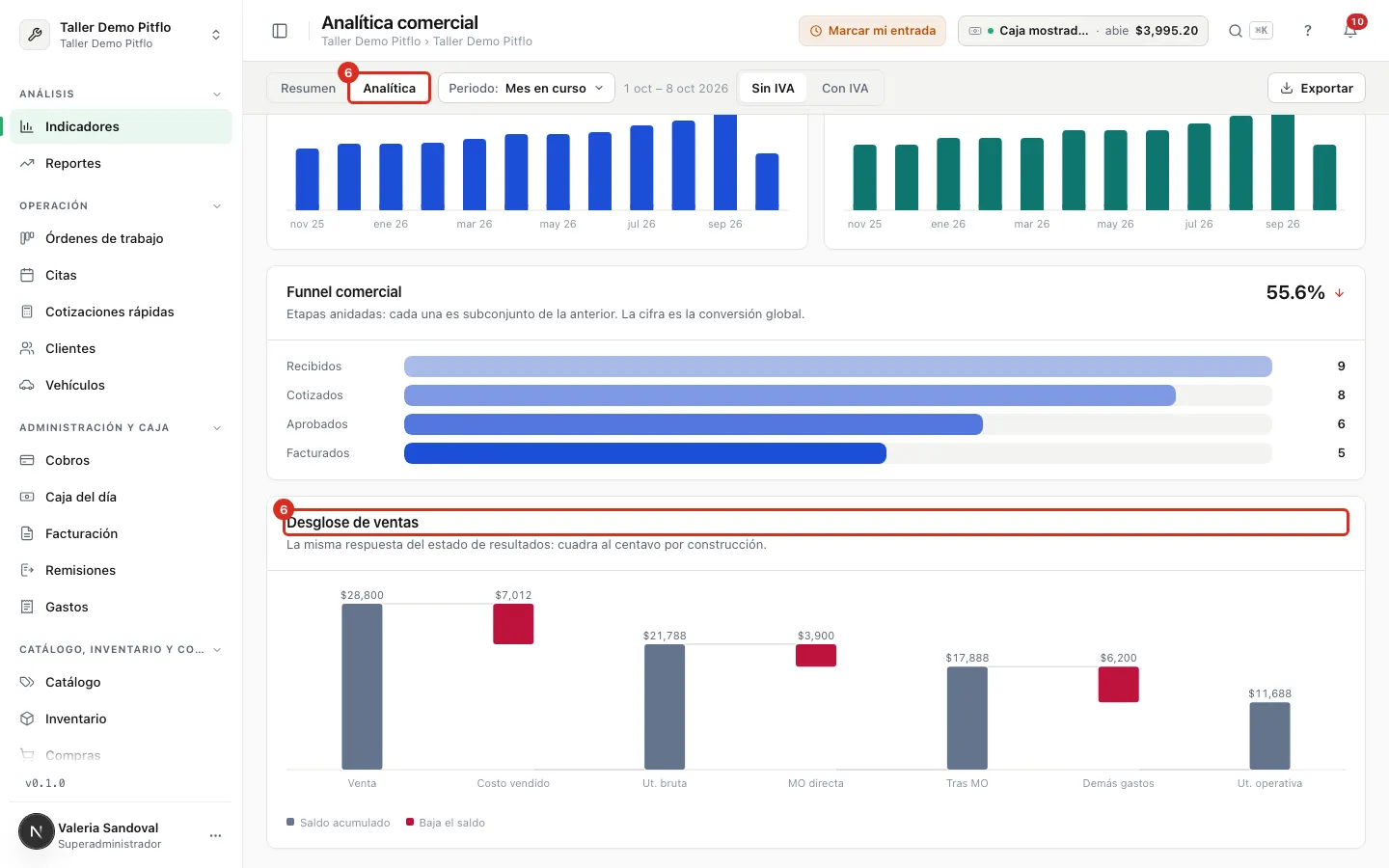Click the Citas calendar icon
Screen dimensions: 1389x868
27,275
